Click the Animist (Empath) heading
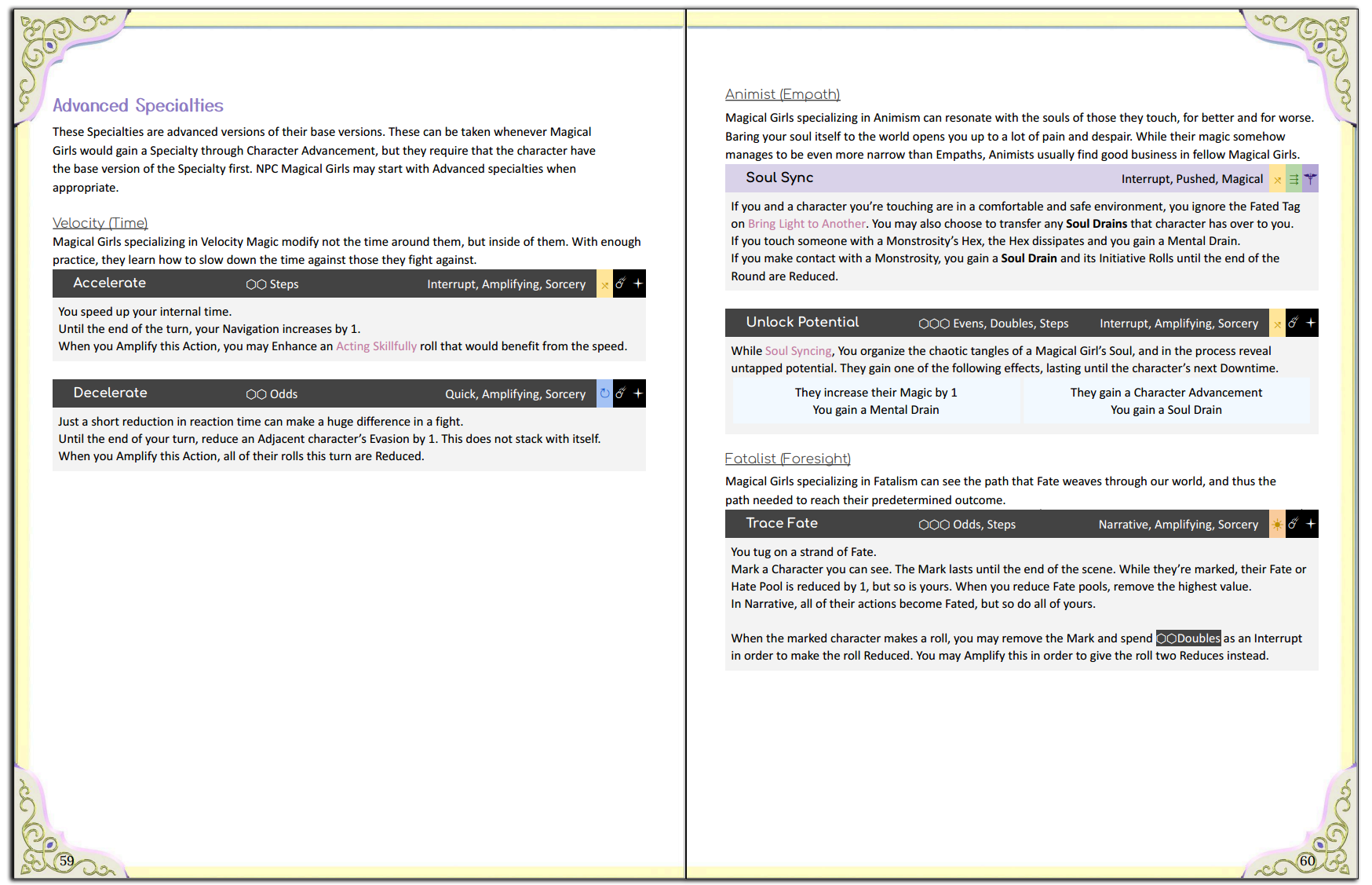 pos(783,94)
